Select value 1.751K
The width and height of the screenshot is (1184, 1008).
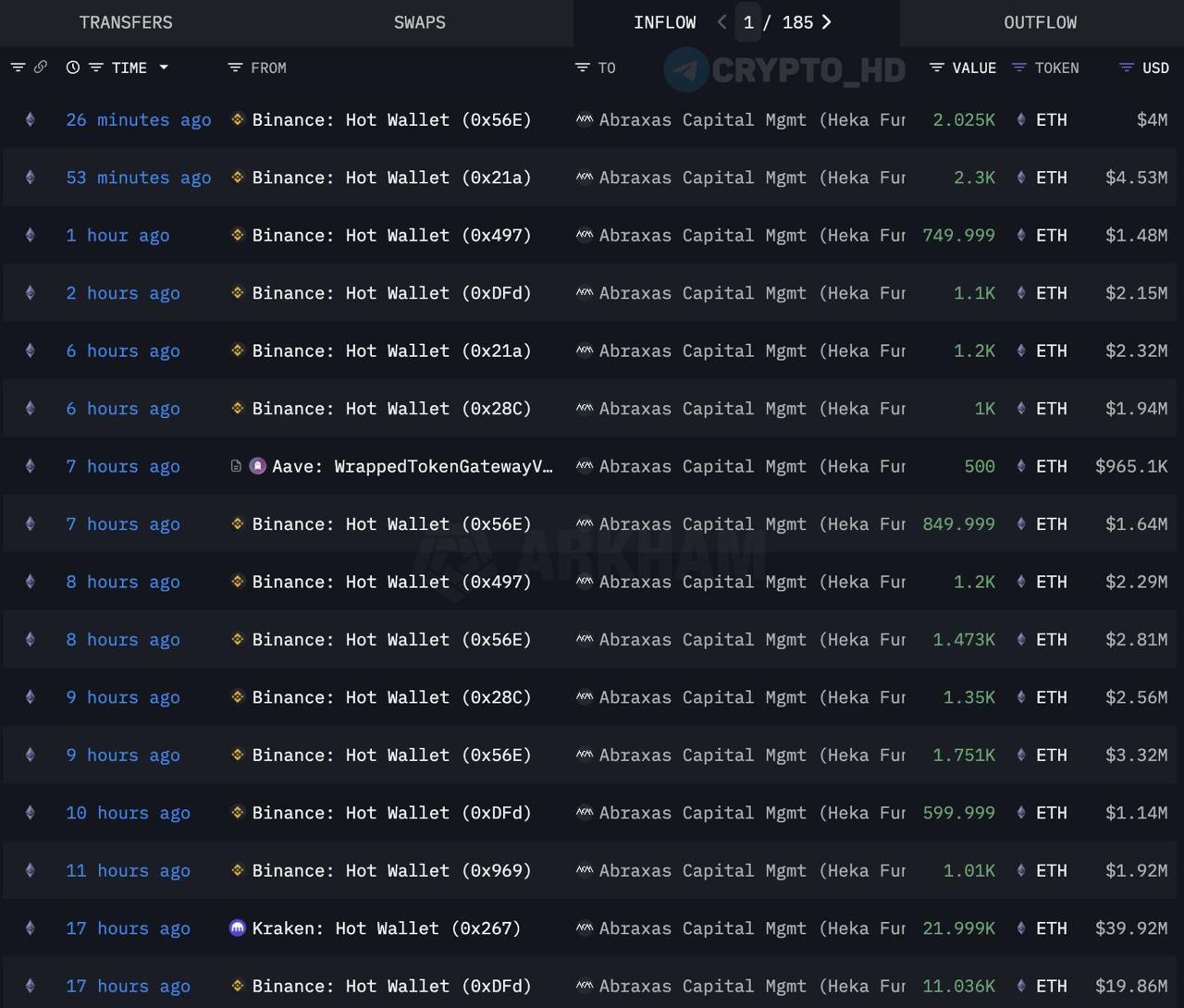tap(964, 756)
